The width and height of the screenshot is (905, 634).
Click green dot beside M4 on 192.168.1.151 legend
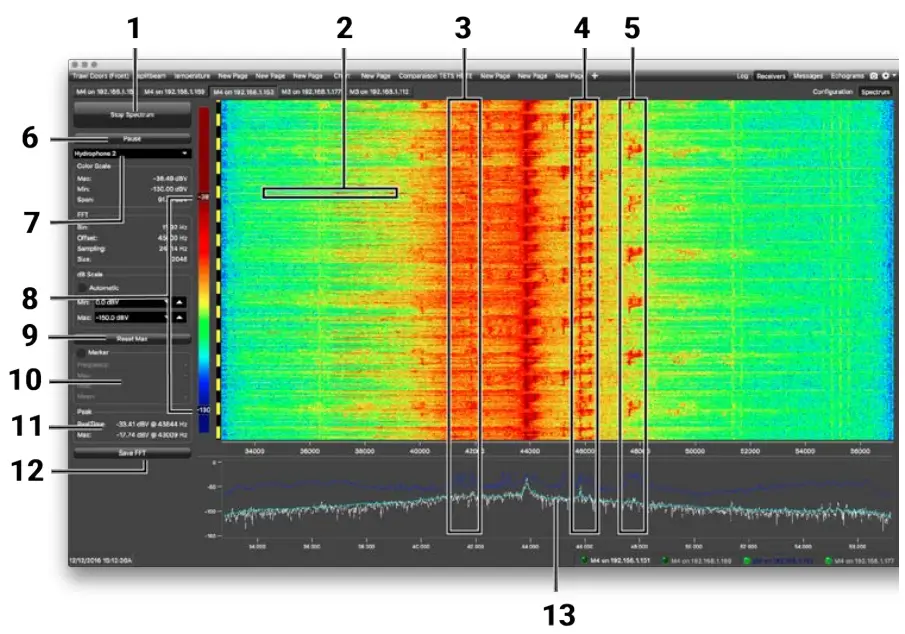pyautogui.click(x=584, y=560)
